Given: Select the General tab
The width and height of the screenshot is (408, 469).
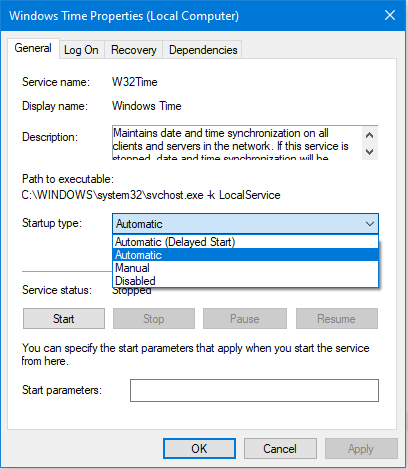Looking at the screenshot, I should (33, 48).
